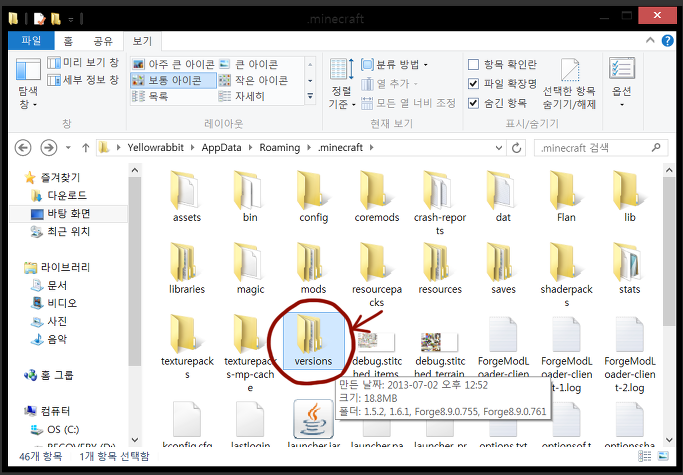Open Explorer help
This screenshot has height=475, width=683.
(667, 41)
